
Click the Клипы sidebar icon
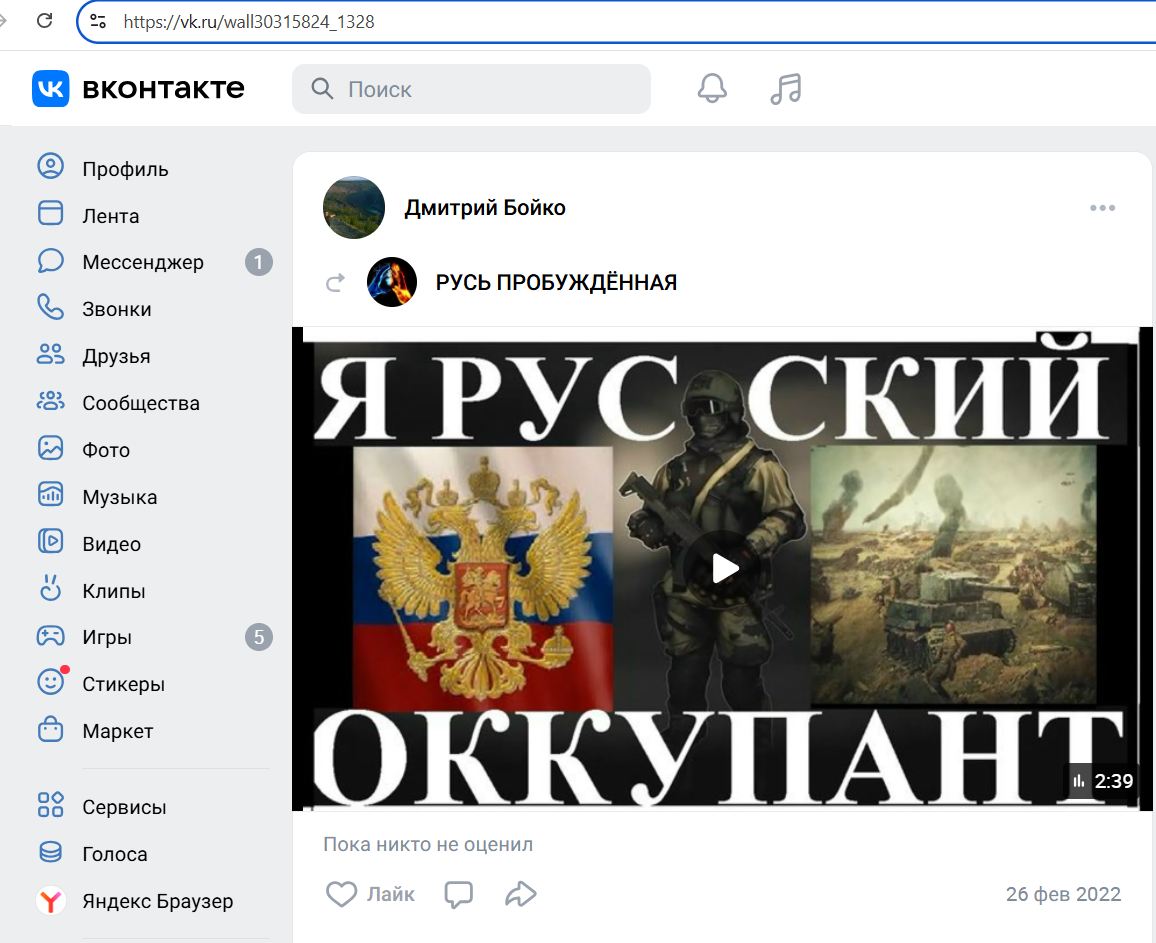click(x=50, y=588)
